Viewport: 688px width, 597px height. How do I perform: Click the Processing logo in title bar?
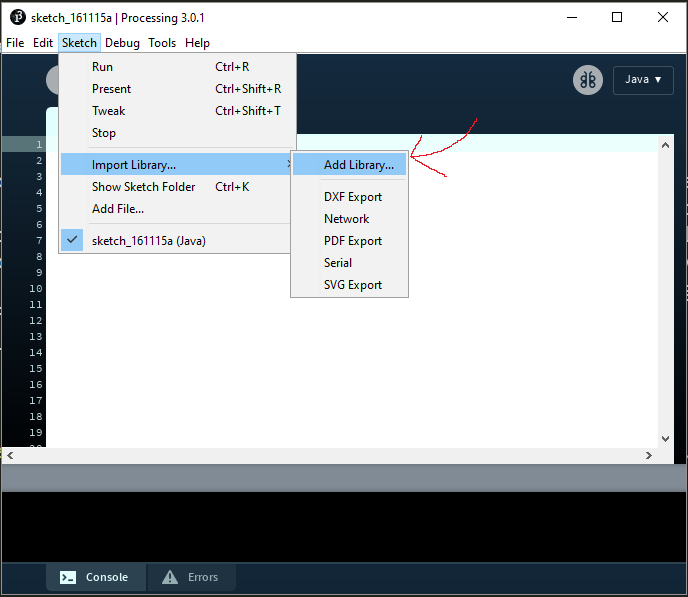[x=18, y=17]
